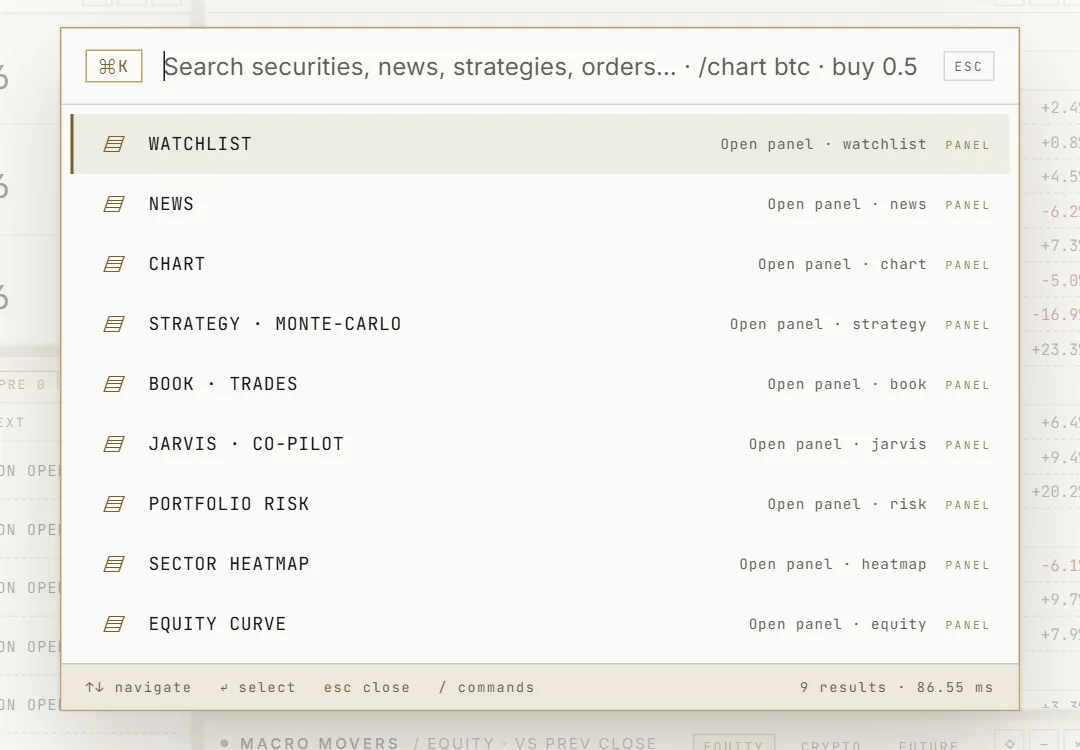Click 'Open panel · heatmap' description

point(833,565)
